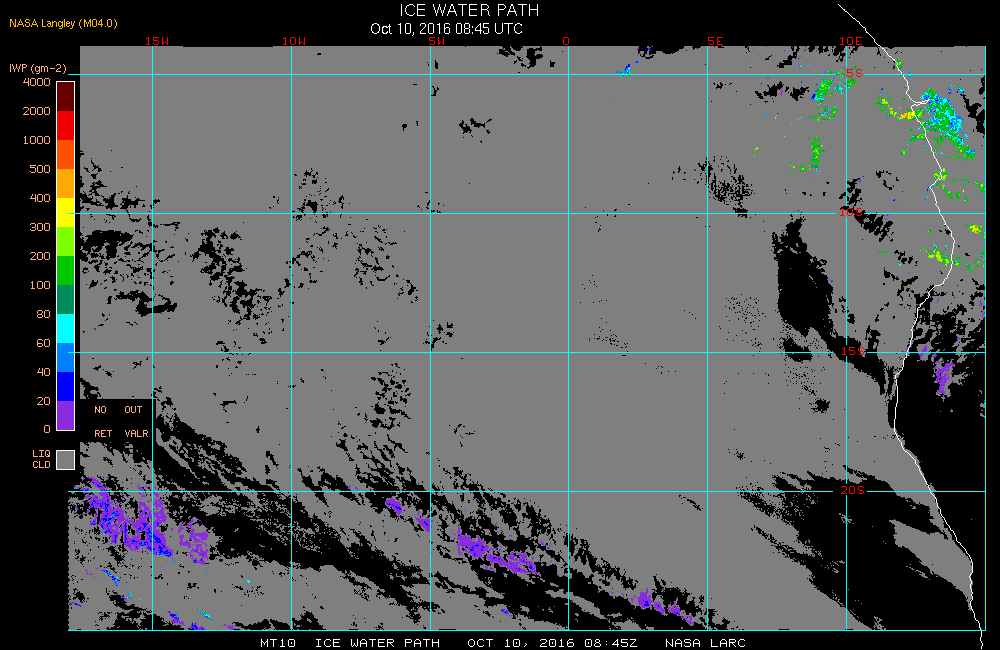Click the OCT 10, 2016 08:45Z footer text
Screen dimensions: 1000x650
552,643
